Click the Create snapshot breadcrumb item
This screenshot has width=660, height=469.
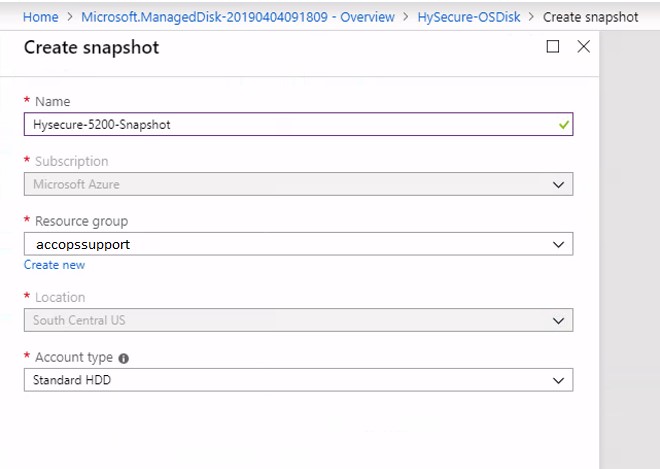pyautogui.click(x=590, y=17)
